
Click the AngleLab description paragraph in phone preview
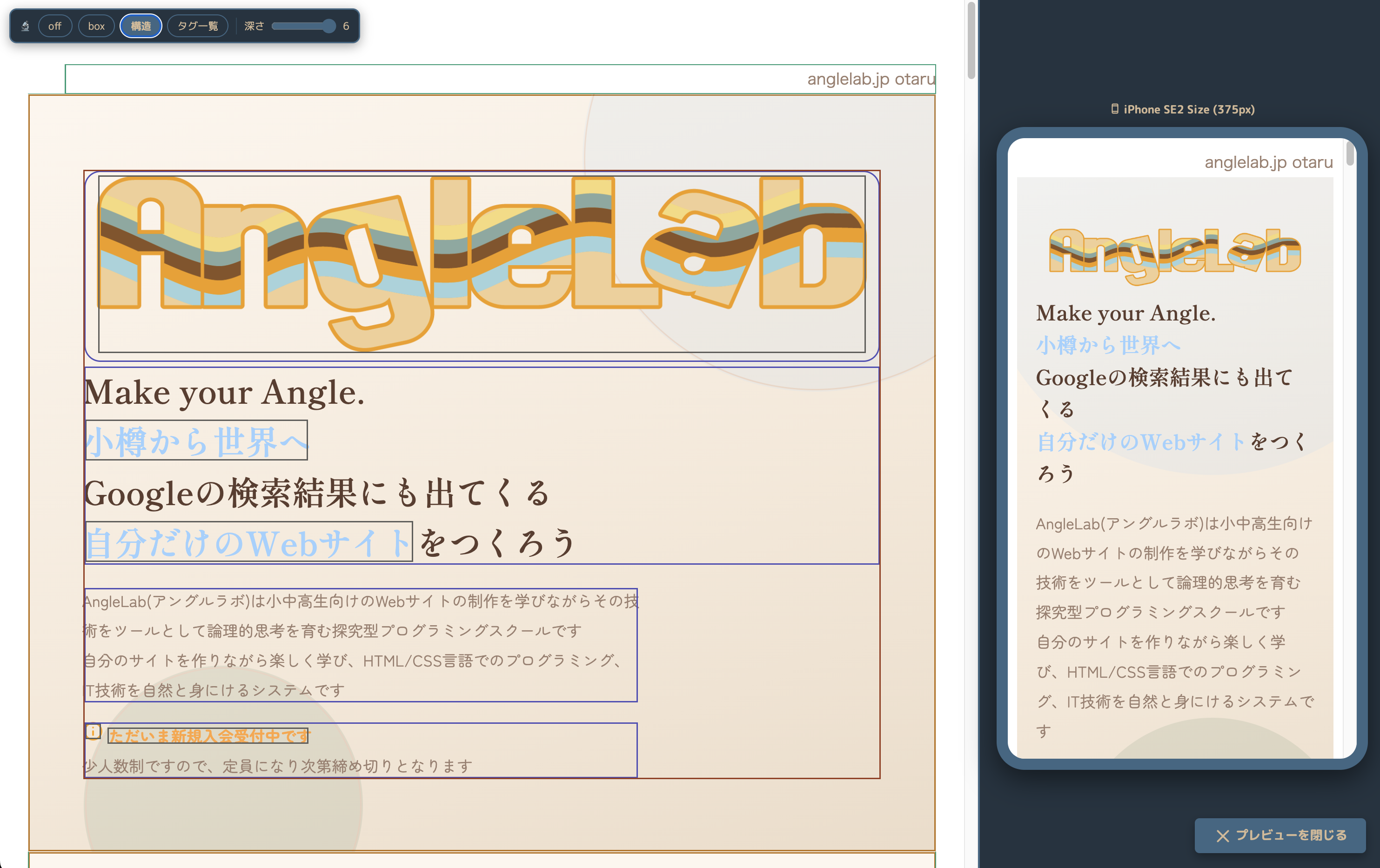1175,628
